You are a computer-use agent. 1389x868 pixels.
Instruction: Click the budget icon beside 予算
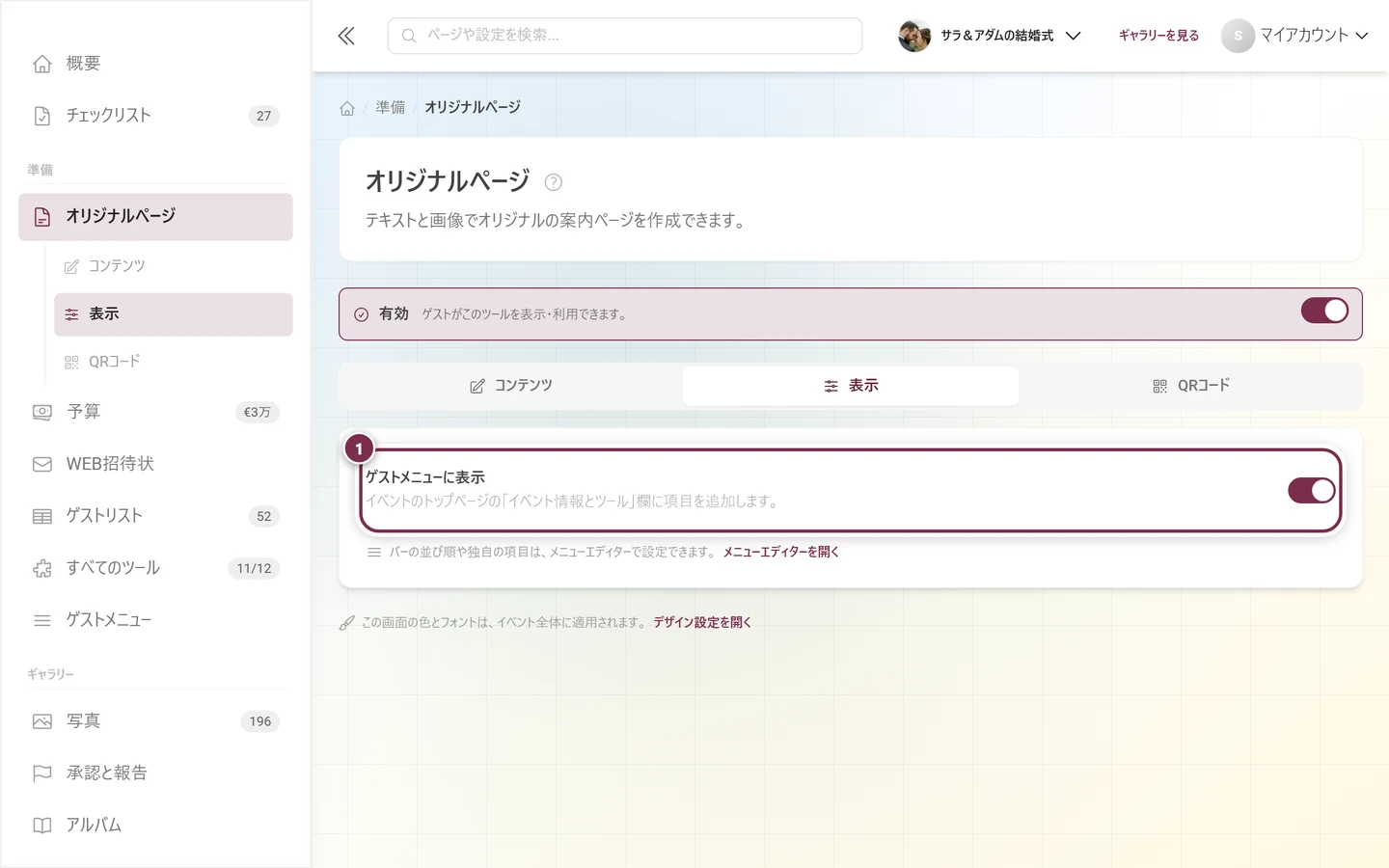tap(42, 412)
